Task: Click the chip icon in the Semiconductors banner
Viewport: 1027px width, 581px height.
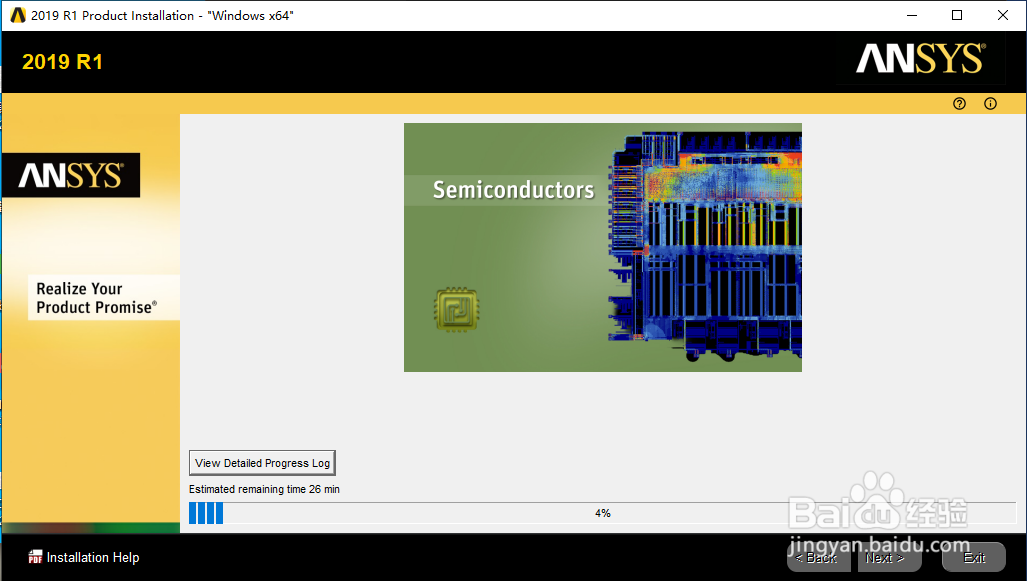Action: tap(457, 309)
